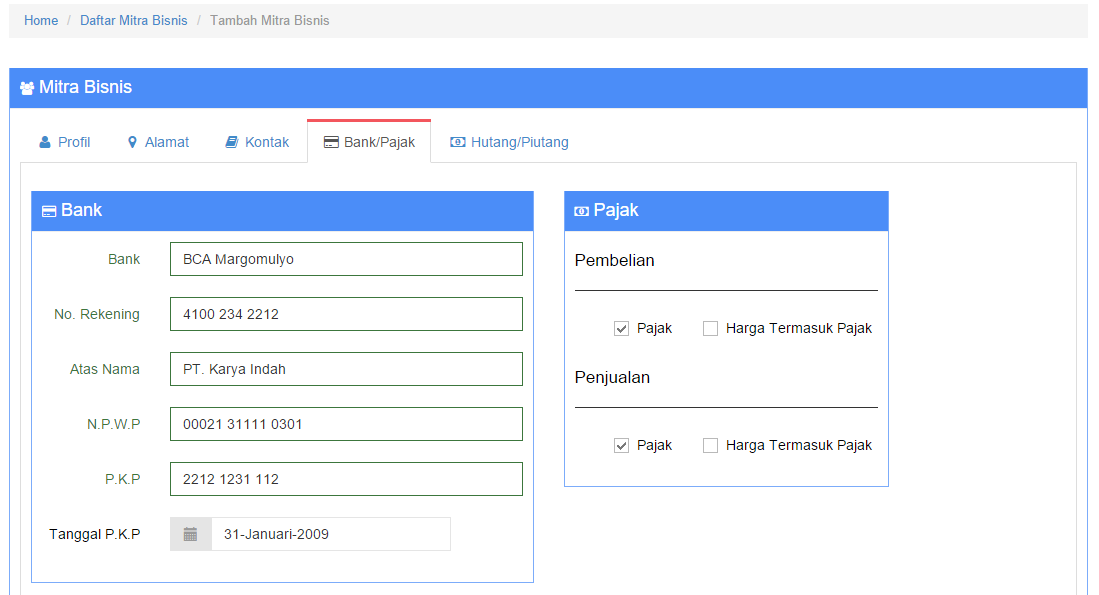The image size is (1099, 595).
Task: Click the No. Rekening input field
Action: pos(346,314)
